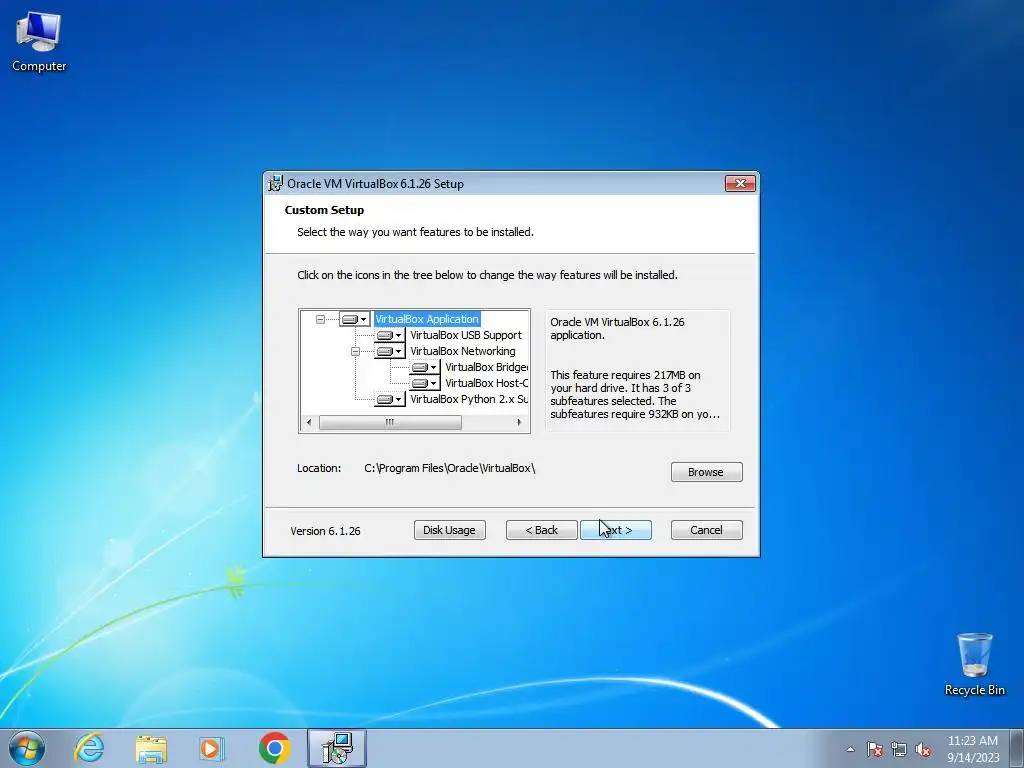The width and height of the screenshot is (1024, 768).
Task: Go back with the Back button
Action: [x=541, y=530]
